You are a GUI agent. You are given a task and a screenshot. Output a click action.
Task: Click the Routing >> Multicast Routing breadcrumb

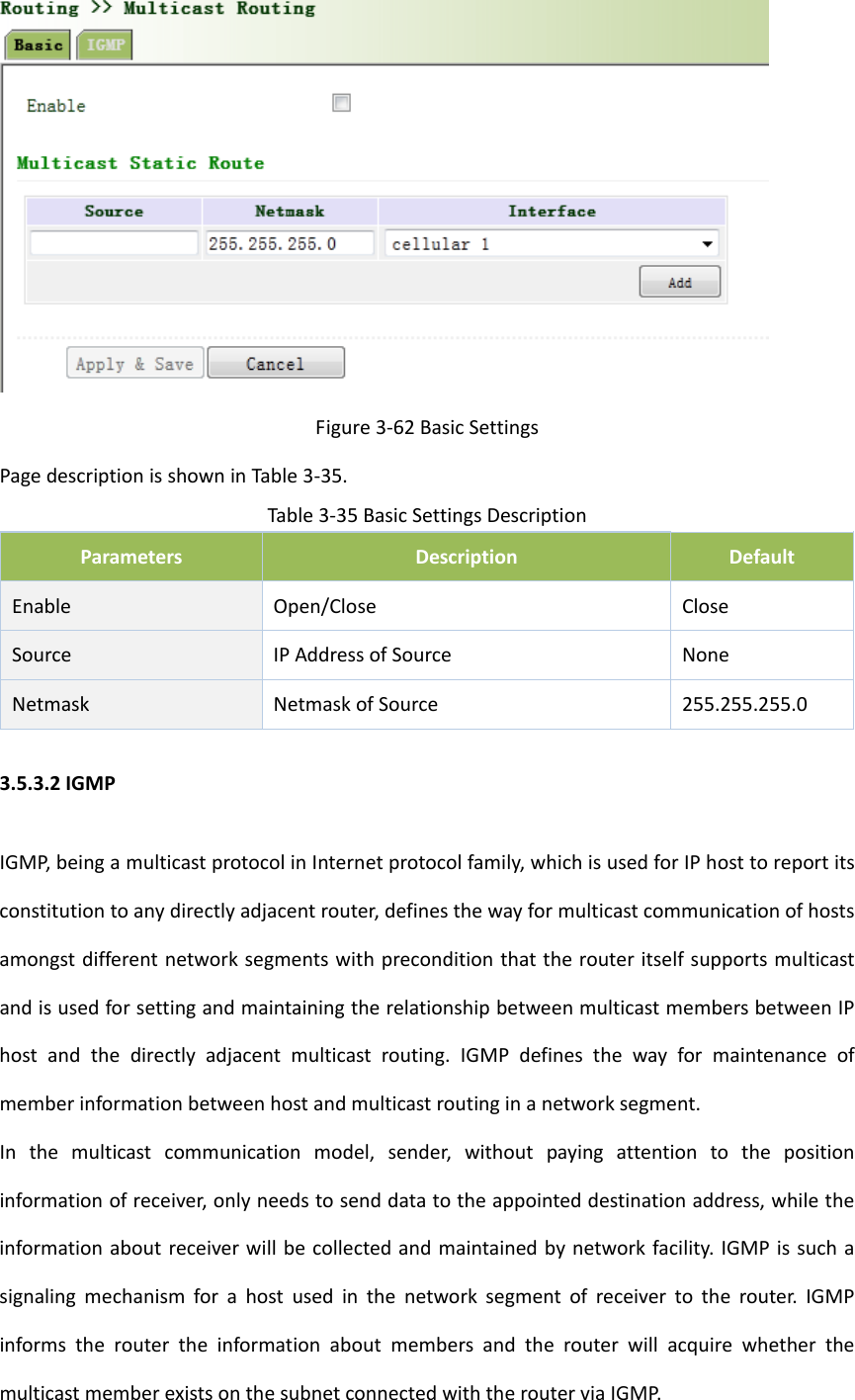[158, 9]
